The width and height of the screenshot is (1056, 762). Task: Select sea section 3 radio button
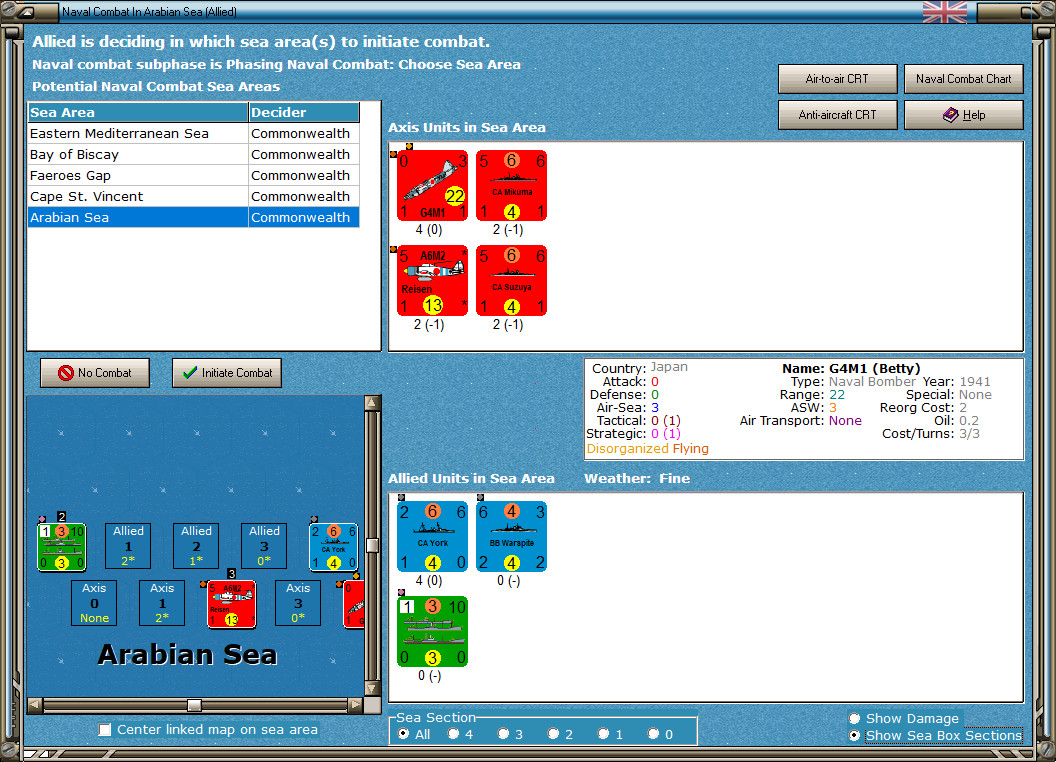tap(503, 734)
